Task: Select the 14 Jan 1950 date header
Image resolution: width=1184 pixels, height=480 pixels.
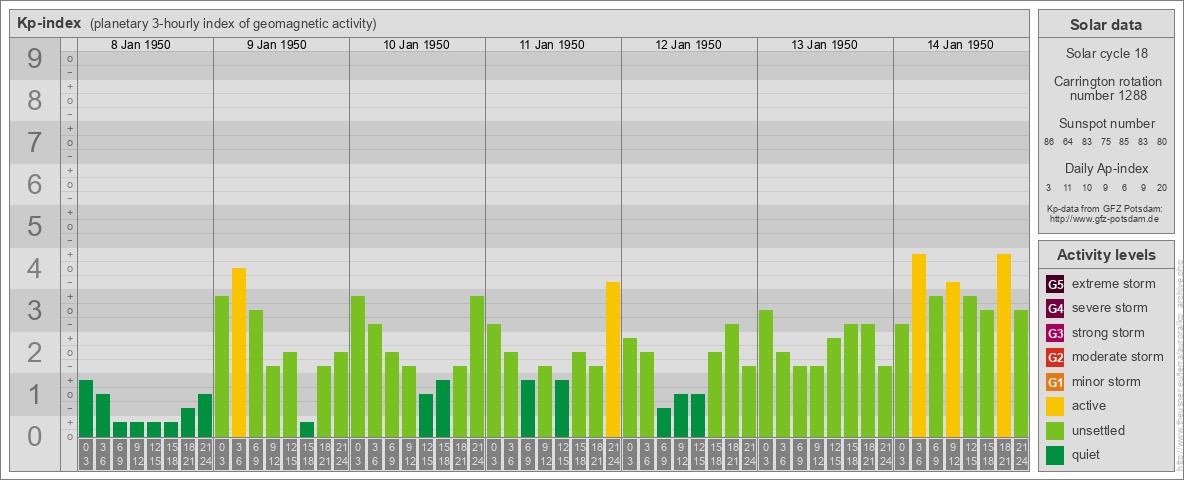Action: 961,45
